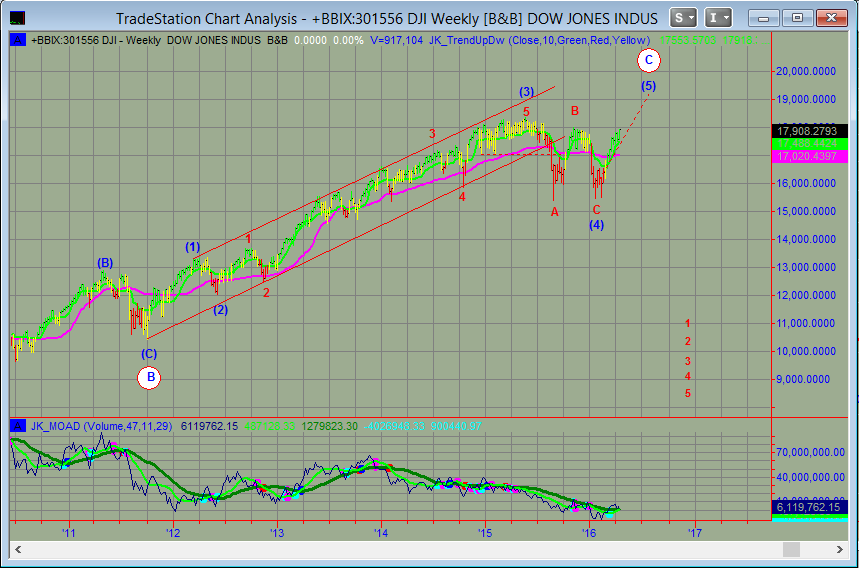Viewport: 859px width, 568px height.
Task: Click the 70,000,000.00 MOAD axis label
Action: pyautogui.click(x=810, y=452)
